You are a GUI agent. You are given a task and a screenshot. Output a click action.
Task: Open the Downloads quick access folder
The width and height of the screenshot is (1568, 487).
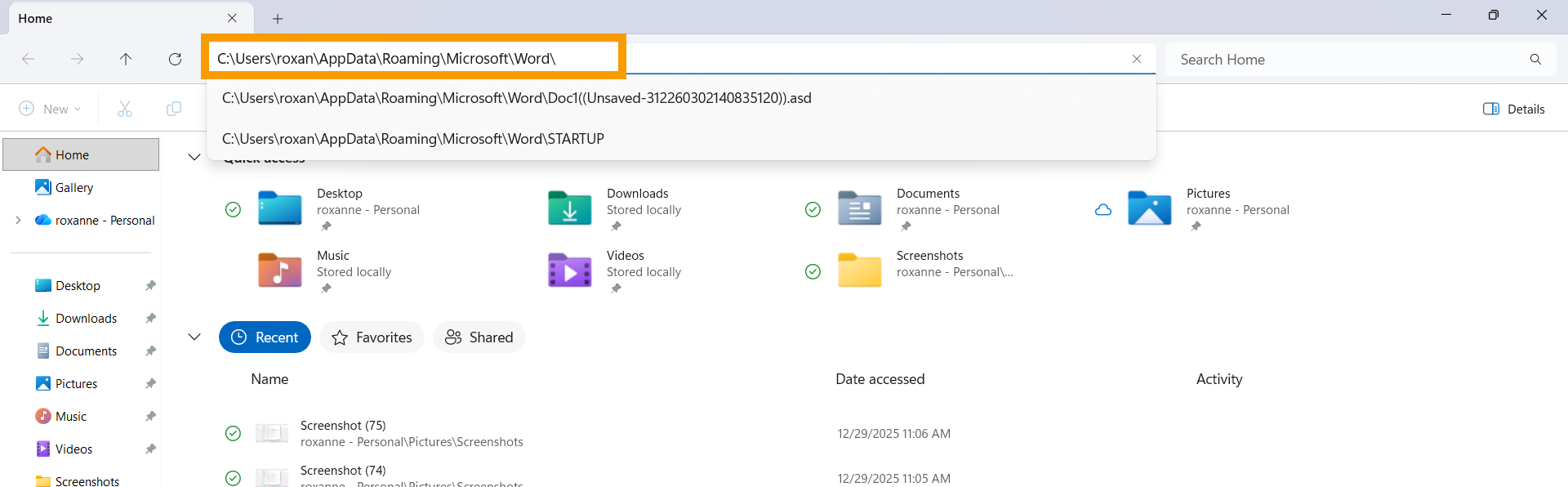click(569, 208)
